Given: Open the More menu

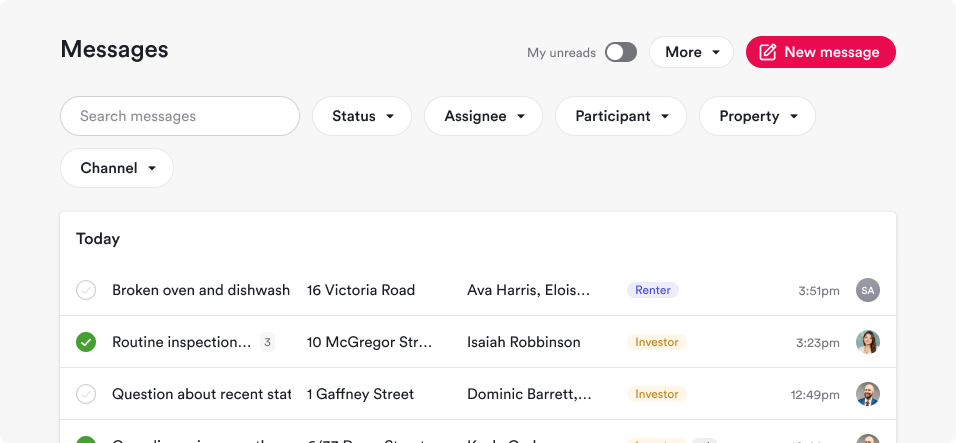Looking at the screenshot, I should click(x=691, y=52).
